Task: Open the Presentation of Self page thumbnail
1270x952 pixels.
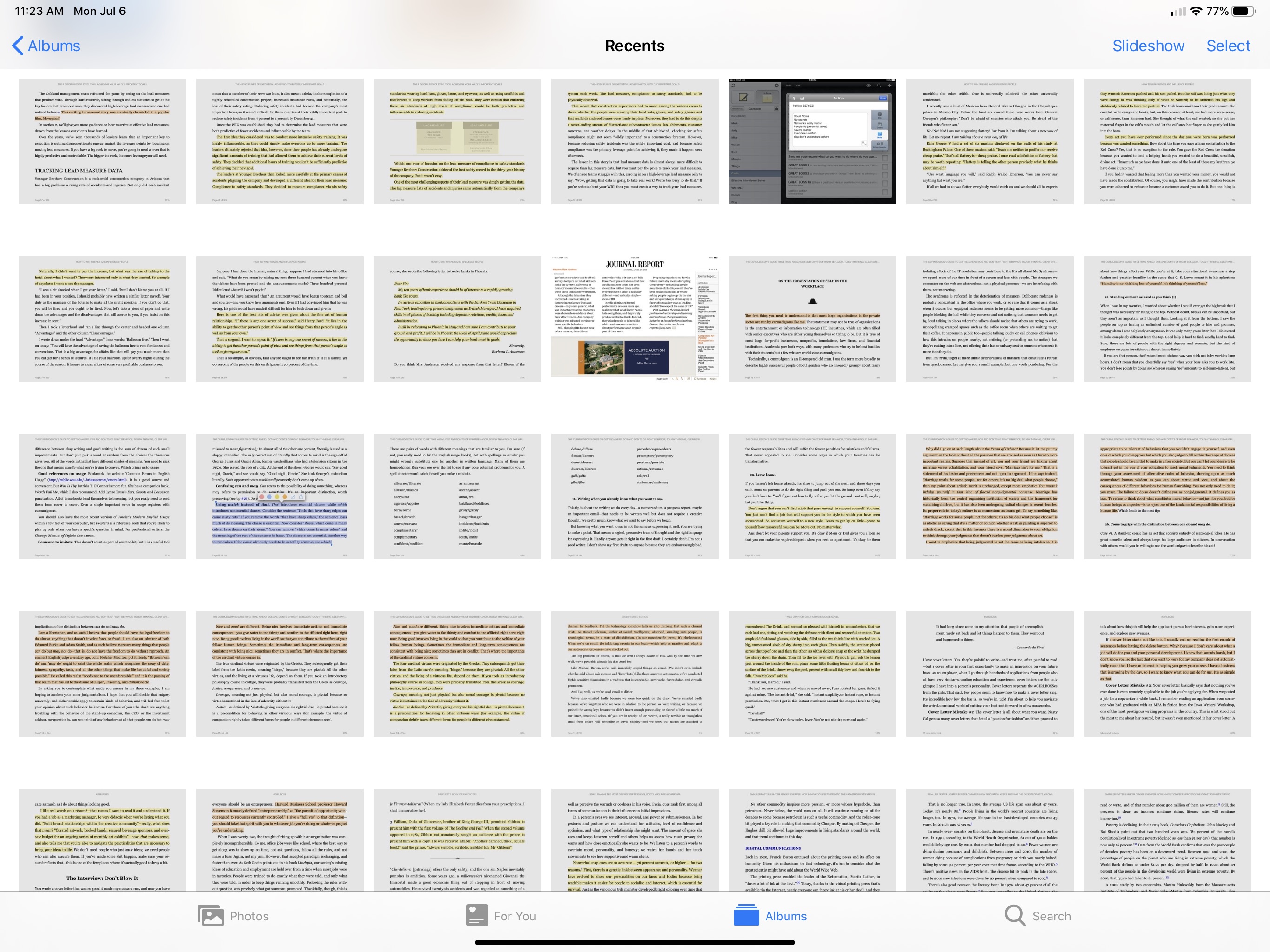Action: pyautogui.click(x=812, y=319)
